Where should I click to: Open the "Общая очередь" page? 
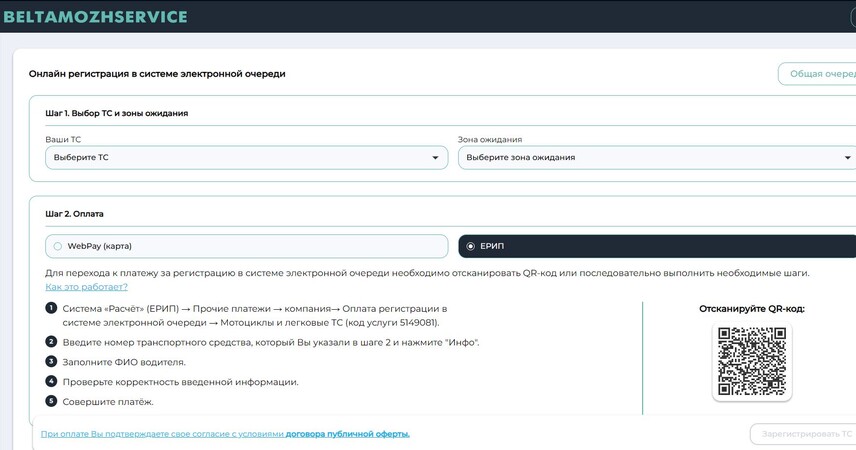point(820,74)
